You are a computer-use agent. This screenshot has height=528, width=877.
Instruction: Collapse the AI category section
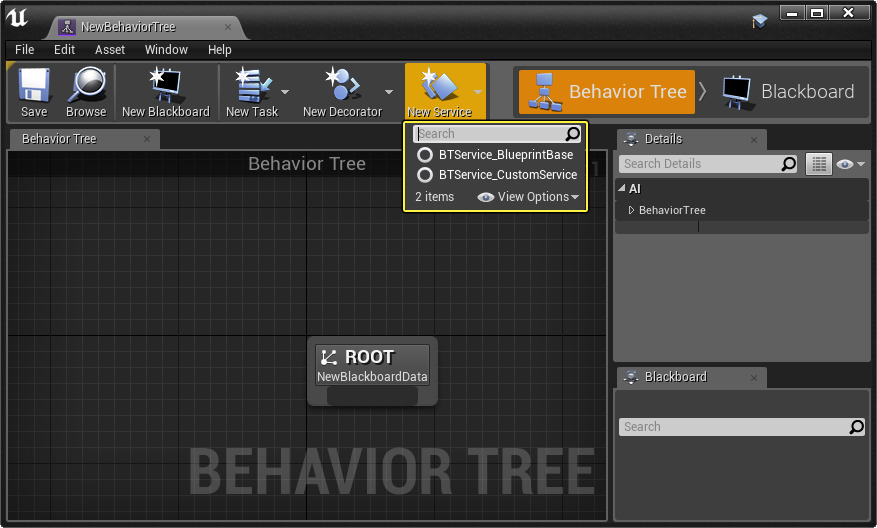[622, 189]
